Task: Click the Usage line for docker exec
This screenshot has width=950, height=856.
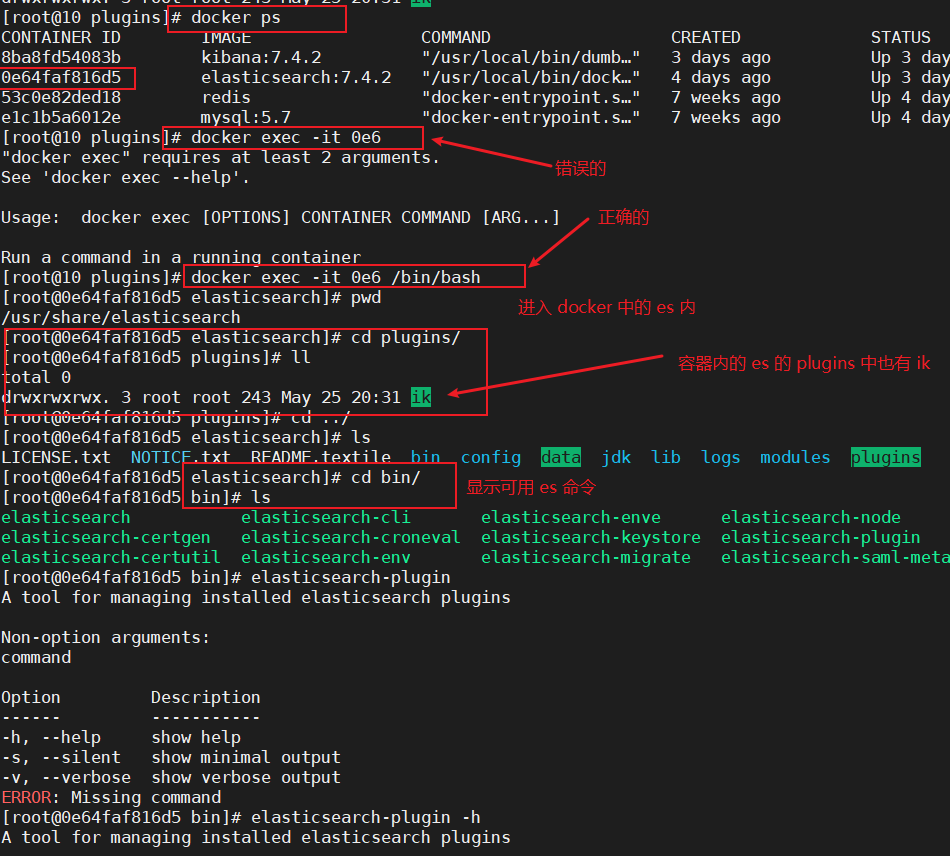Action: (x=281, y=217)
